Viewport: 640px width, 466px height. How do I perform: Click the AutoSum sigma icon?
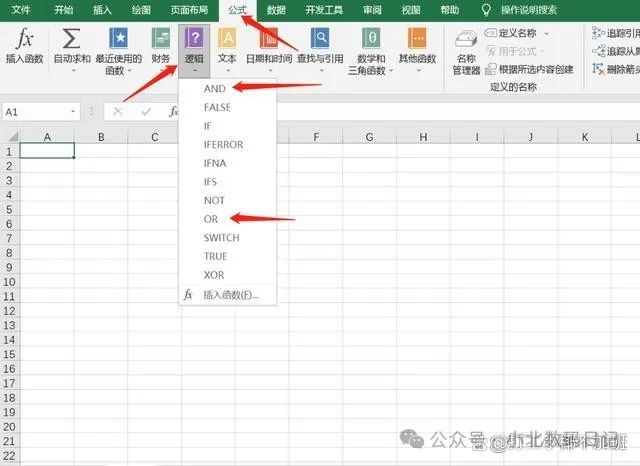(x=71, y=39)
